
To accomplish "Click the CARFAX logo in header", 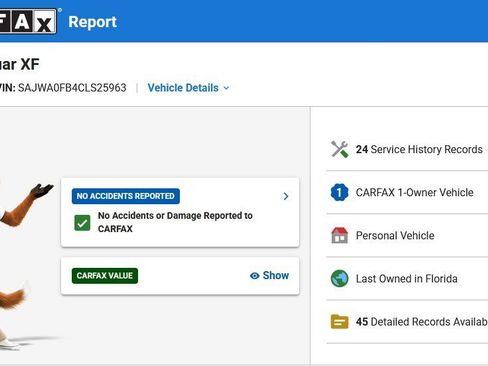I will coord(28,21).
